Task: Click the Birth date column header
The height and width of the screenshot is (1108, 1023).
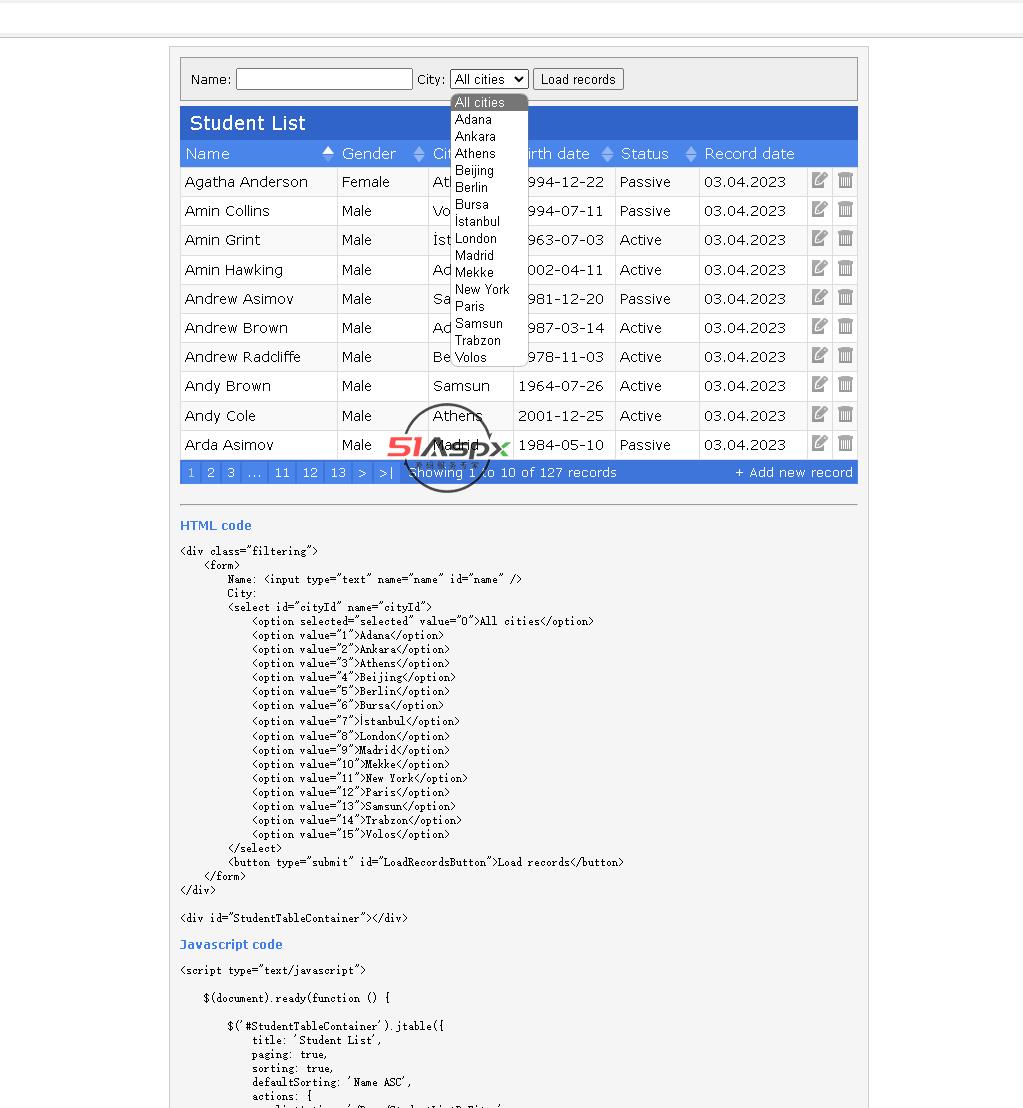Action: 564,153
